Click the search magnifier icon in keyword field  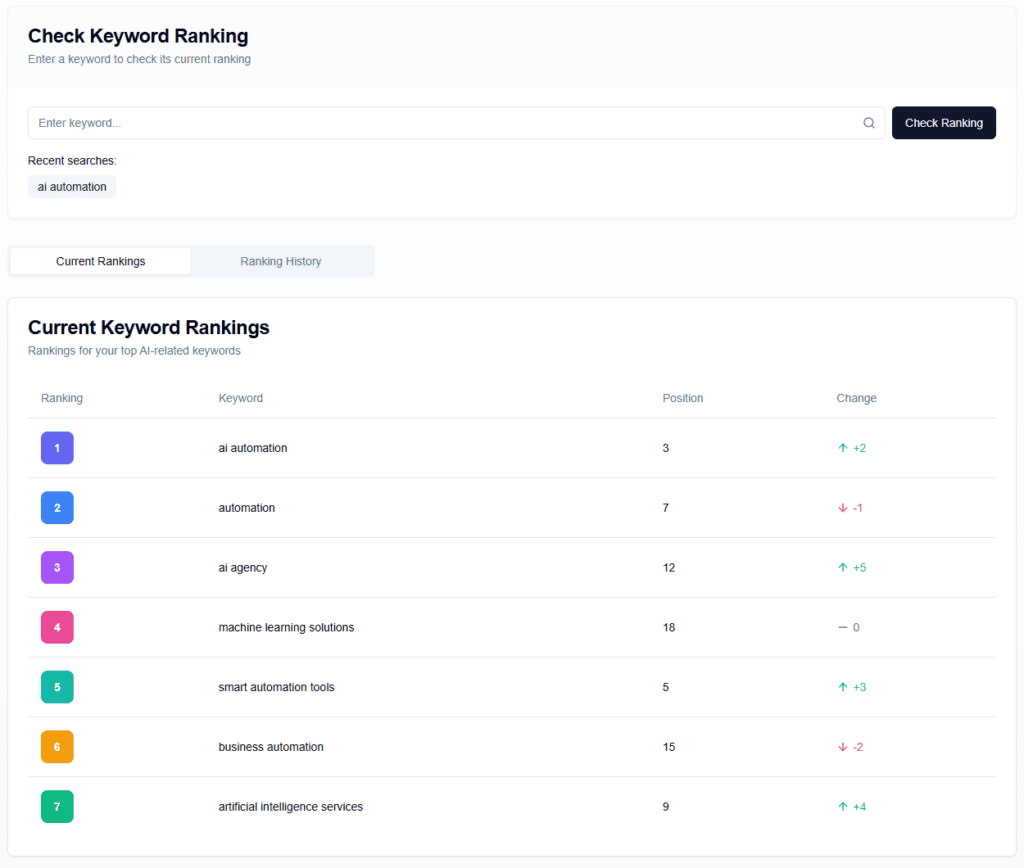tap(869, 123)
